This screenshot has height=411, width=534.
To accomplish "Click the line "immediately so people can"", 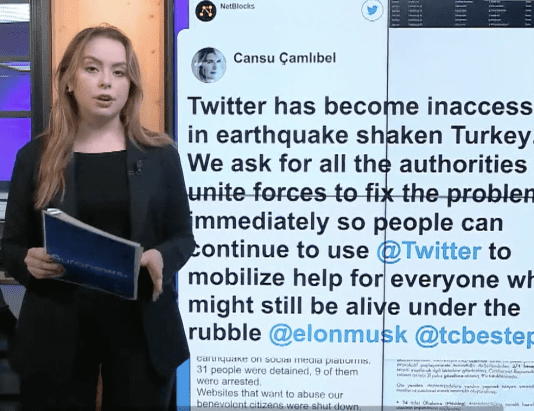I will (x=345, y=223).
